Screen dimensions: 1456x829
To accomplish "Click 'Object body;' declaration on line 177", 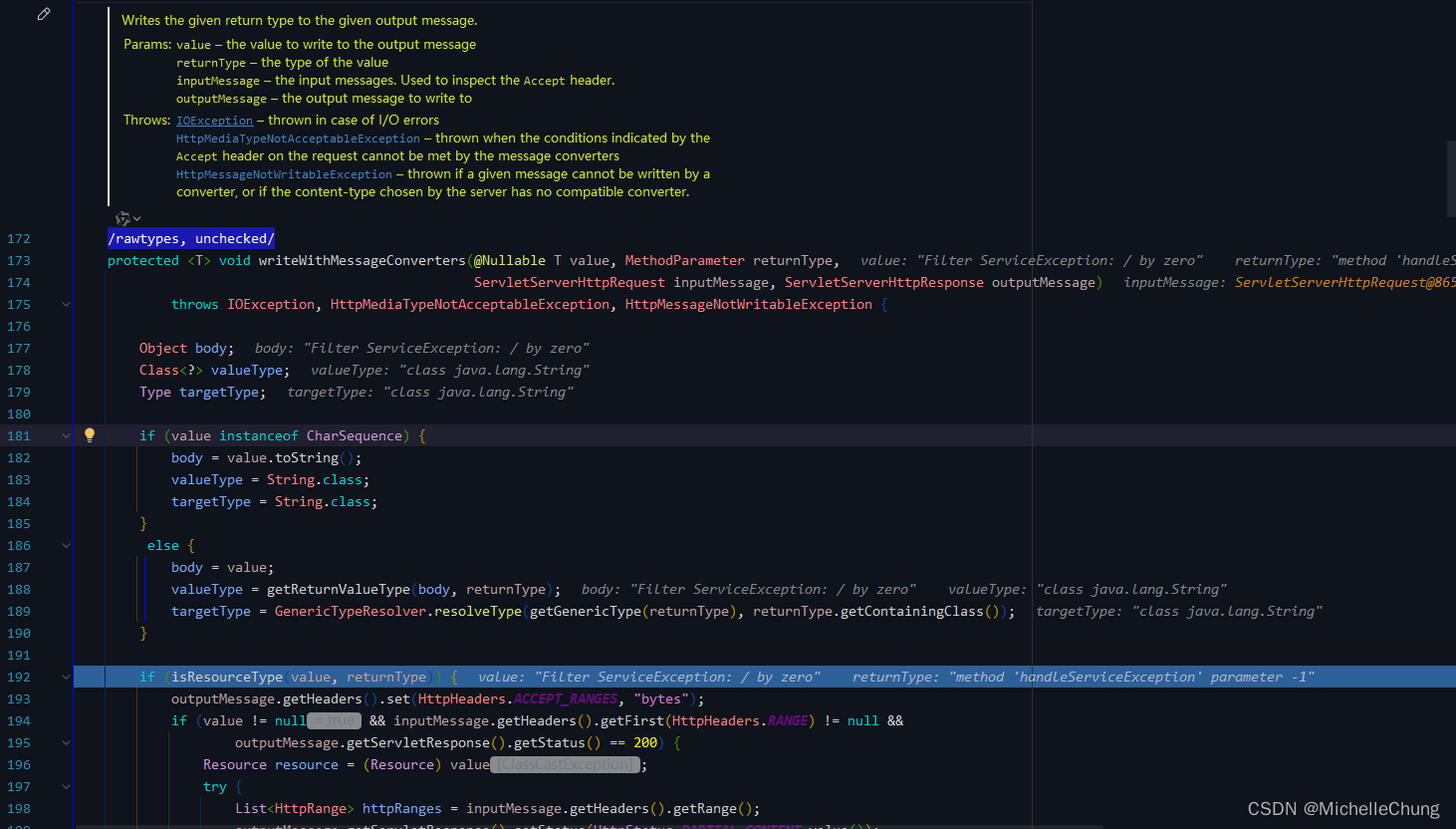I will click(187, 348).
